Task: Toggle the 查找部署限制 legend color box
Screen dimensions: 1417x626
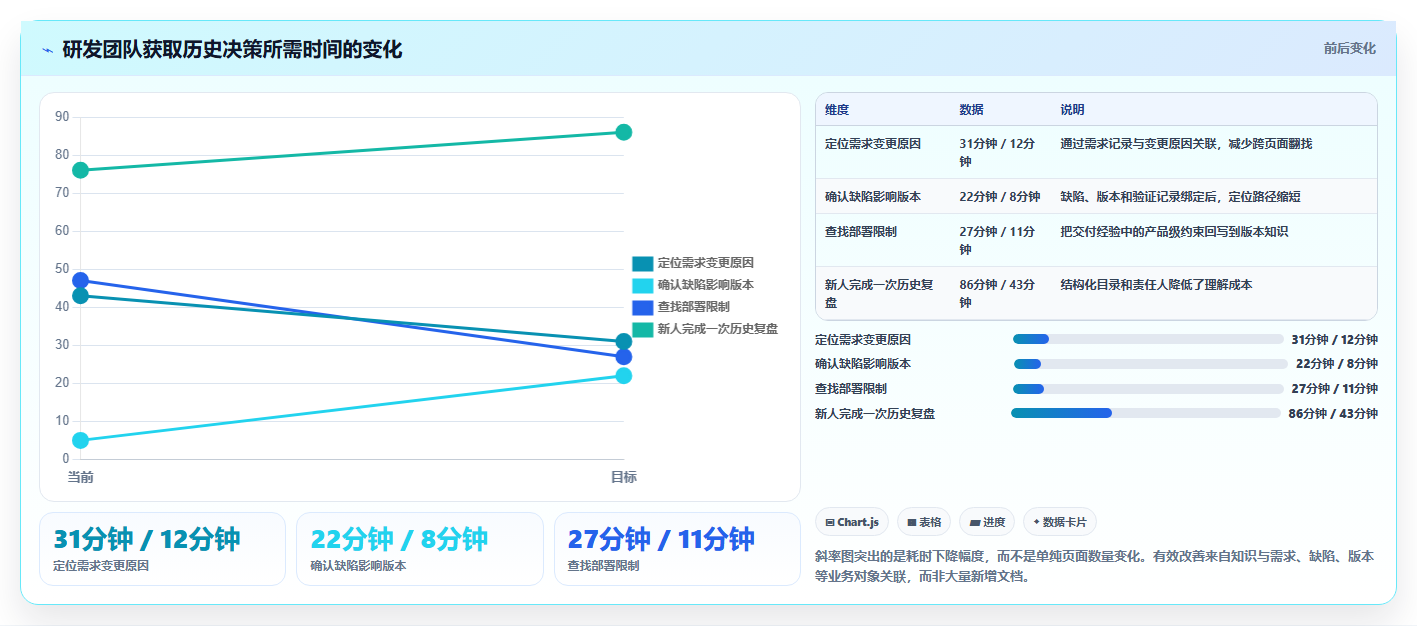Action: click(x=643, y=307)
